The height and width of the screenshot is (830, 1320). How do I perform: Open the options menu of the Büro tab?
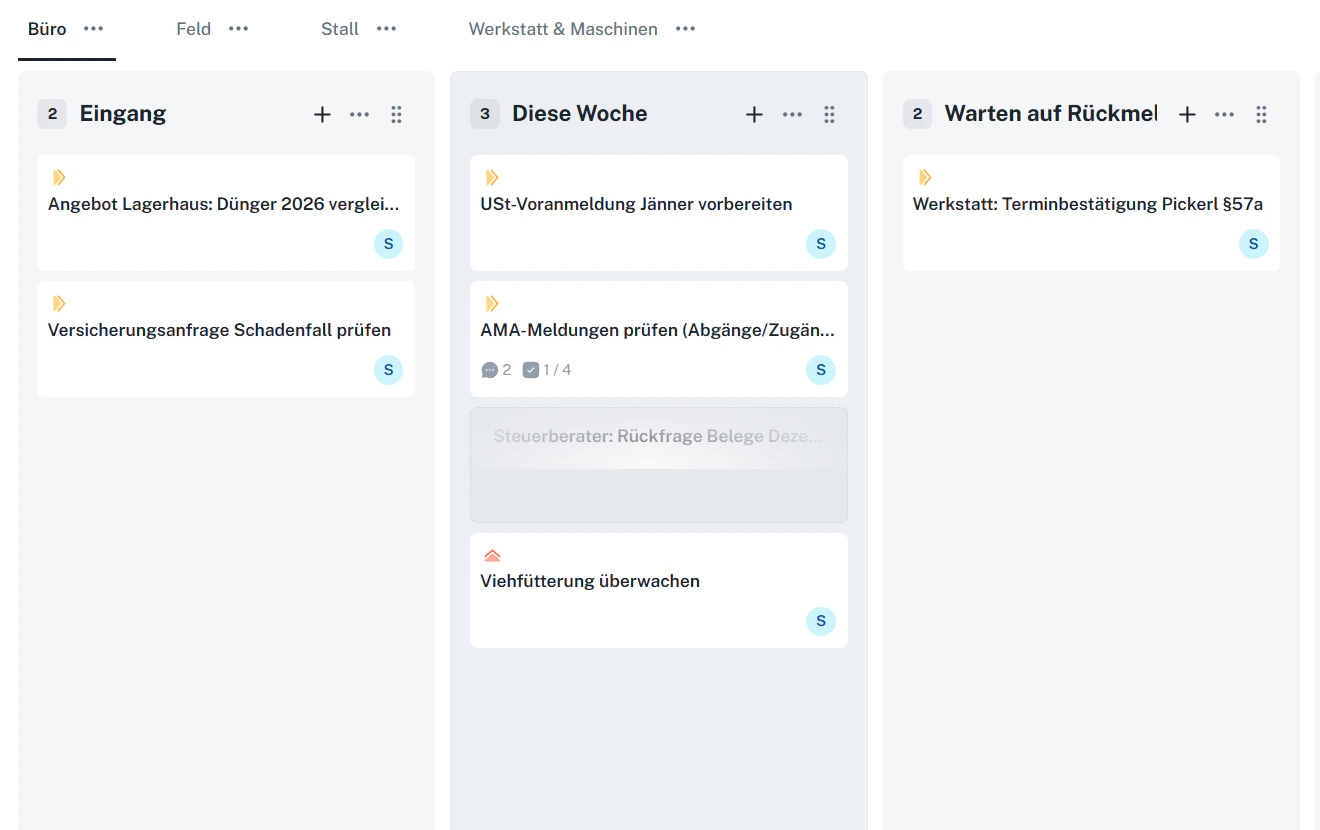[93, 29]
